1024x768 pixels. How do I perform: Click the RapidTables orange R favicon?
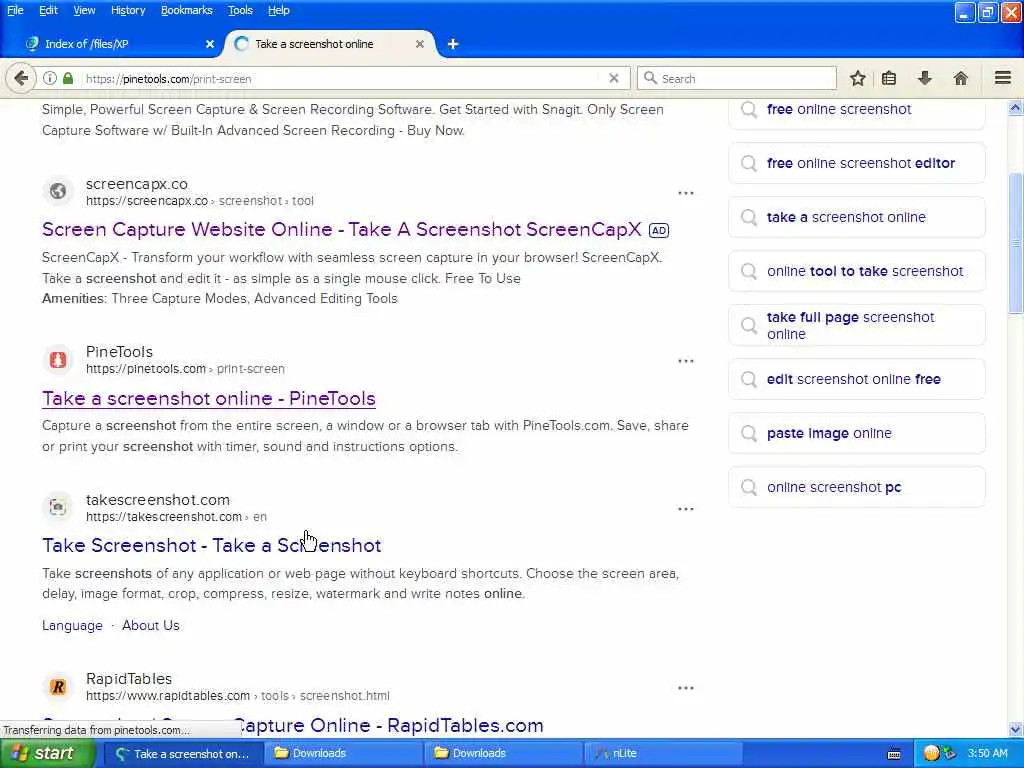[x=57, y=686]
